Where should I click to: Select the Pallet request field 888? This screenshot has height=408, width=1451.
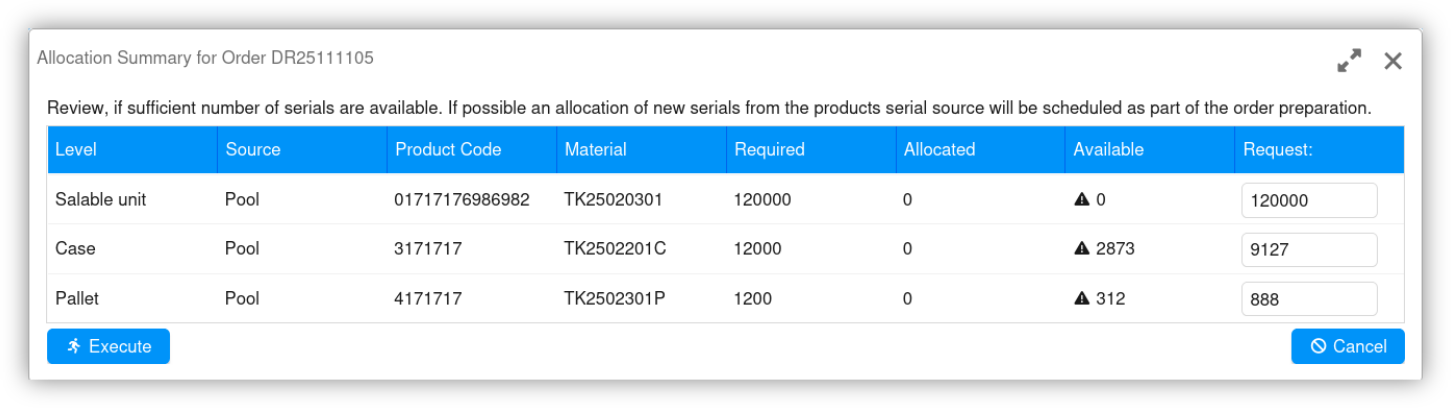coord(1308,298)
